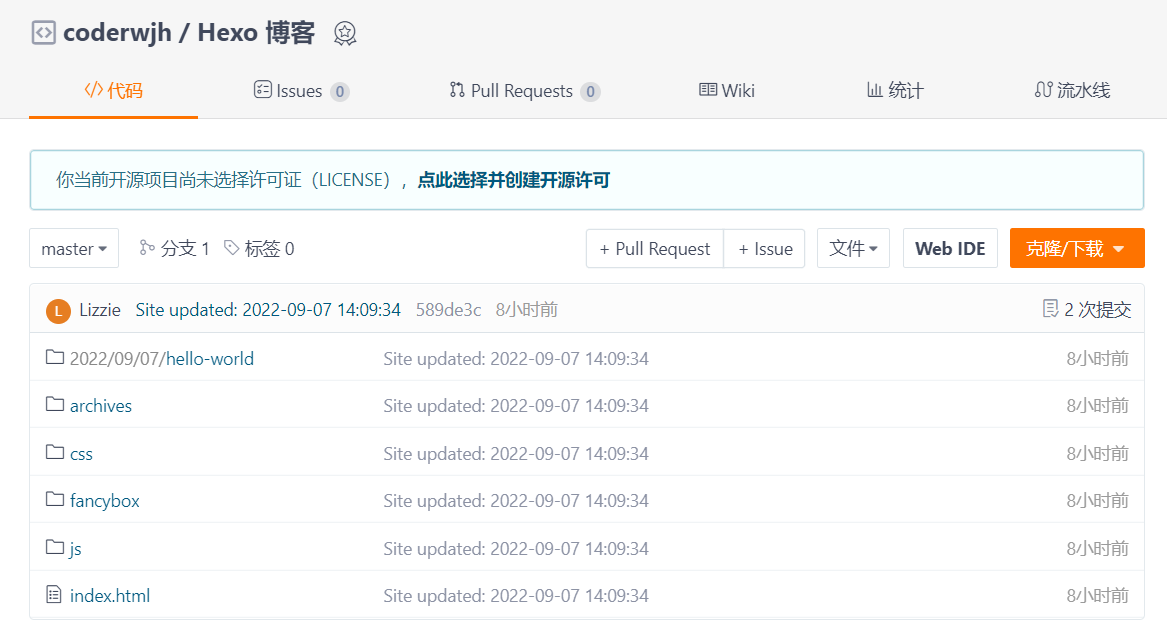Click the repository code icon beside coderwjh
Image resolution: width=1167 pixels, height=621 pixels.
(x=43, y=33)
